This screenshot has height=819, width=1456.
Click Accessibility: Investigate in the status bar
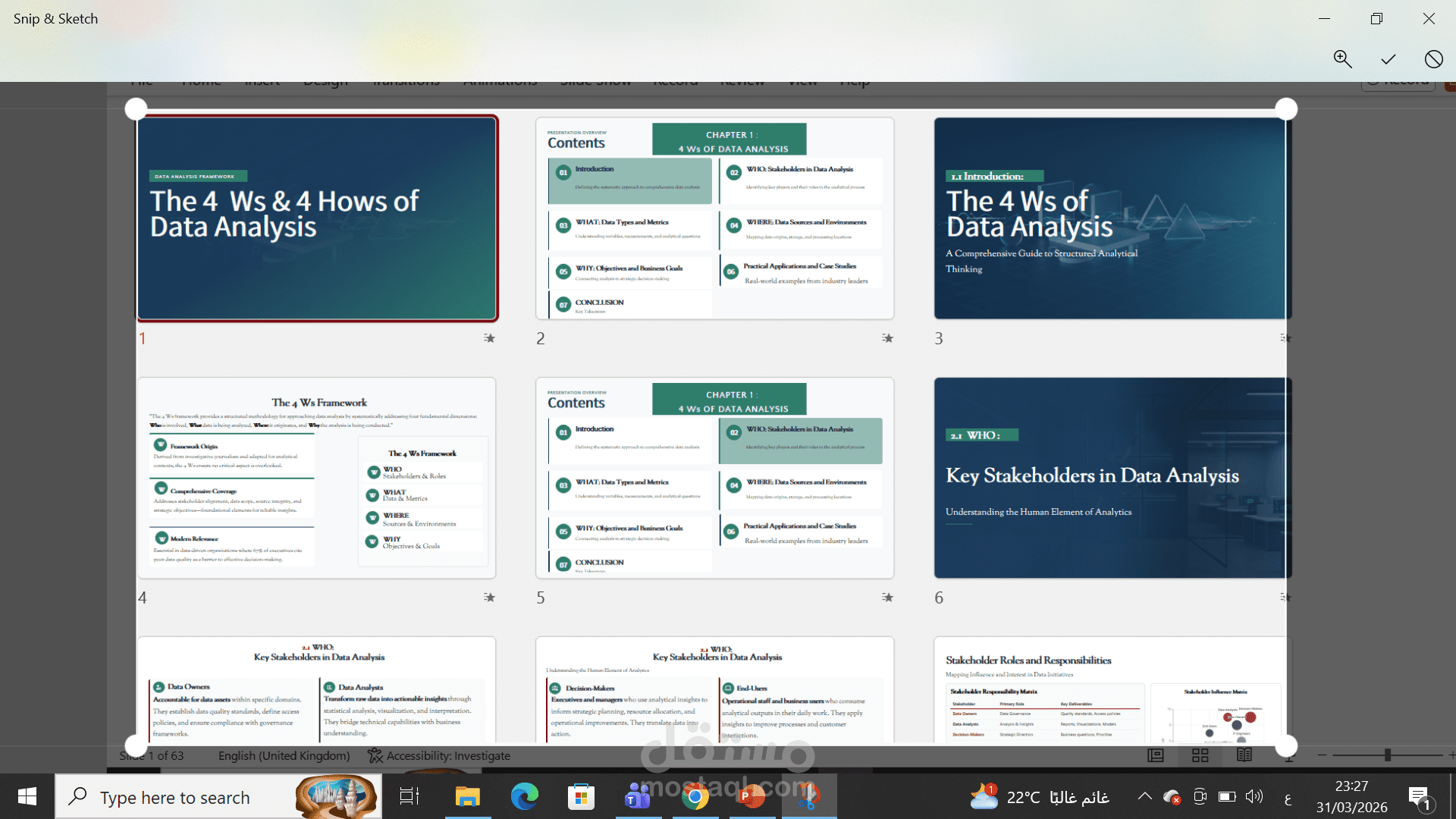pos(439,756)
